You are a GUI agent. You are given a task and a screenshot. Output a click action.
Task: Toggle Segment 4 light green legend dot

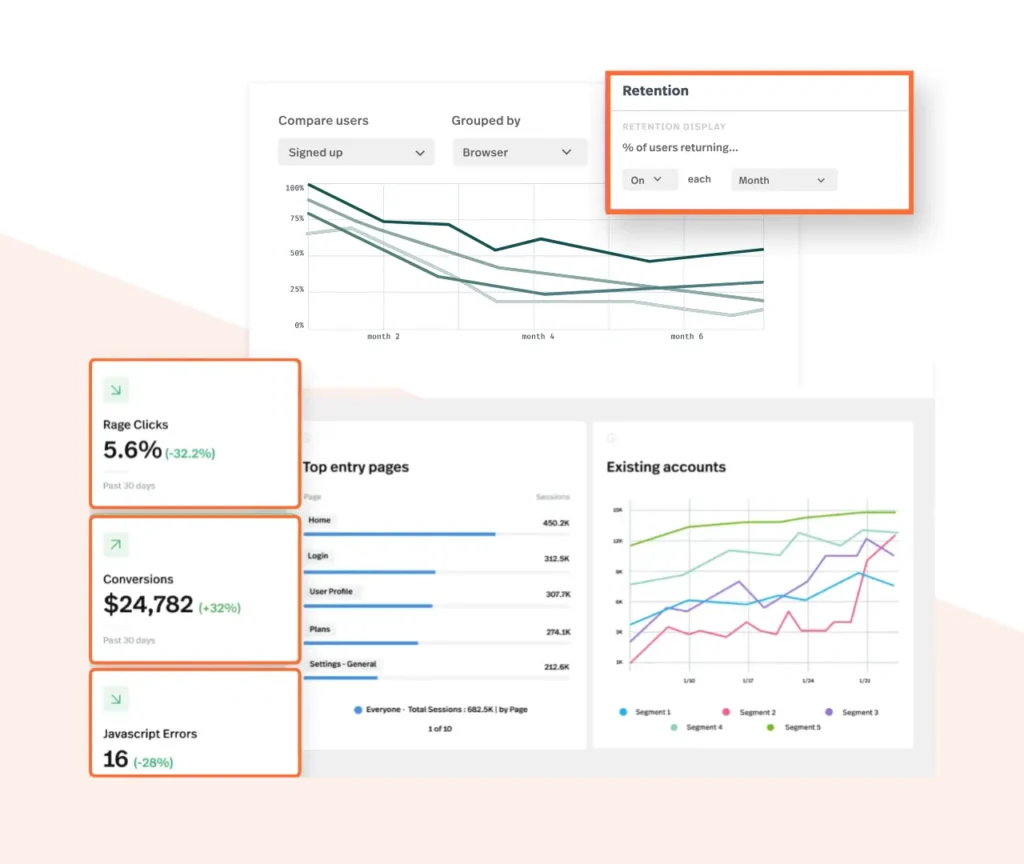674,727
